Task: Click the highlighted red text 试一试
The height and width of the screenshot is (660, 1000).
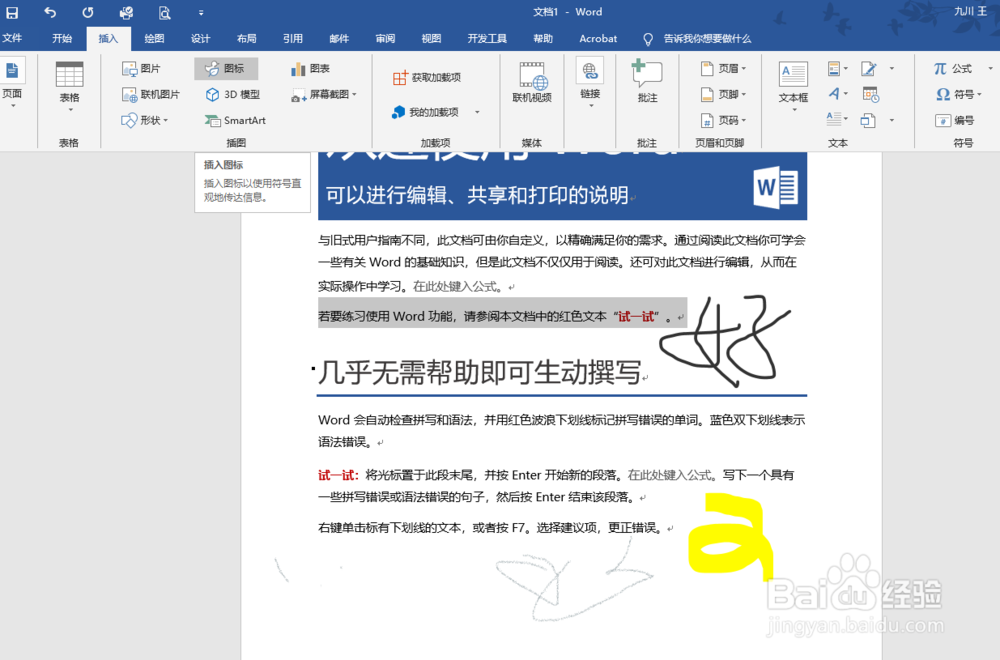Action: 636,316
